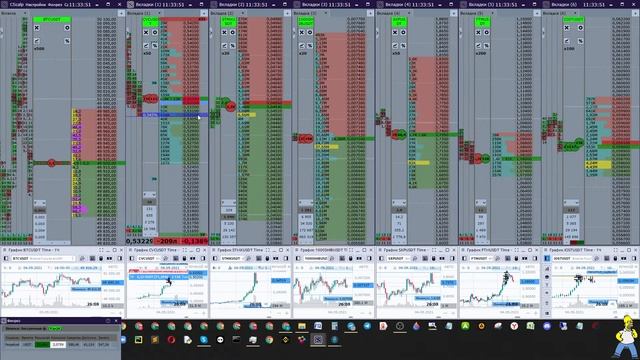Open the Вкладка dropdown arrow in the CVCUSDT window
The height and width of the screenshot is (360, 640).
coord(159,13)
